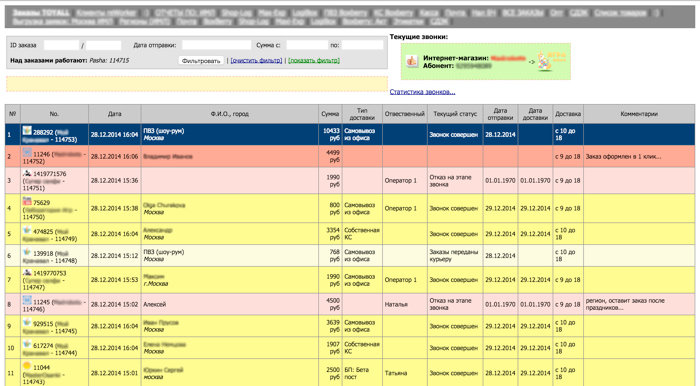Screen dimensions: 700x386
Task: Focus the second ID заказа field after slash
Action: click(104, 45)
